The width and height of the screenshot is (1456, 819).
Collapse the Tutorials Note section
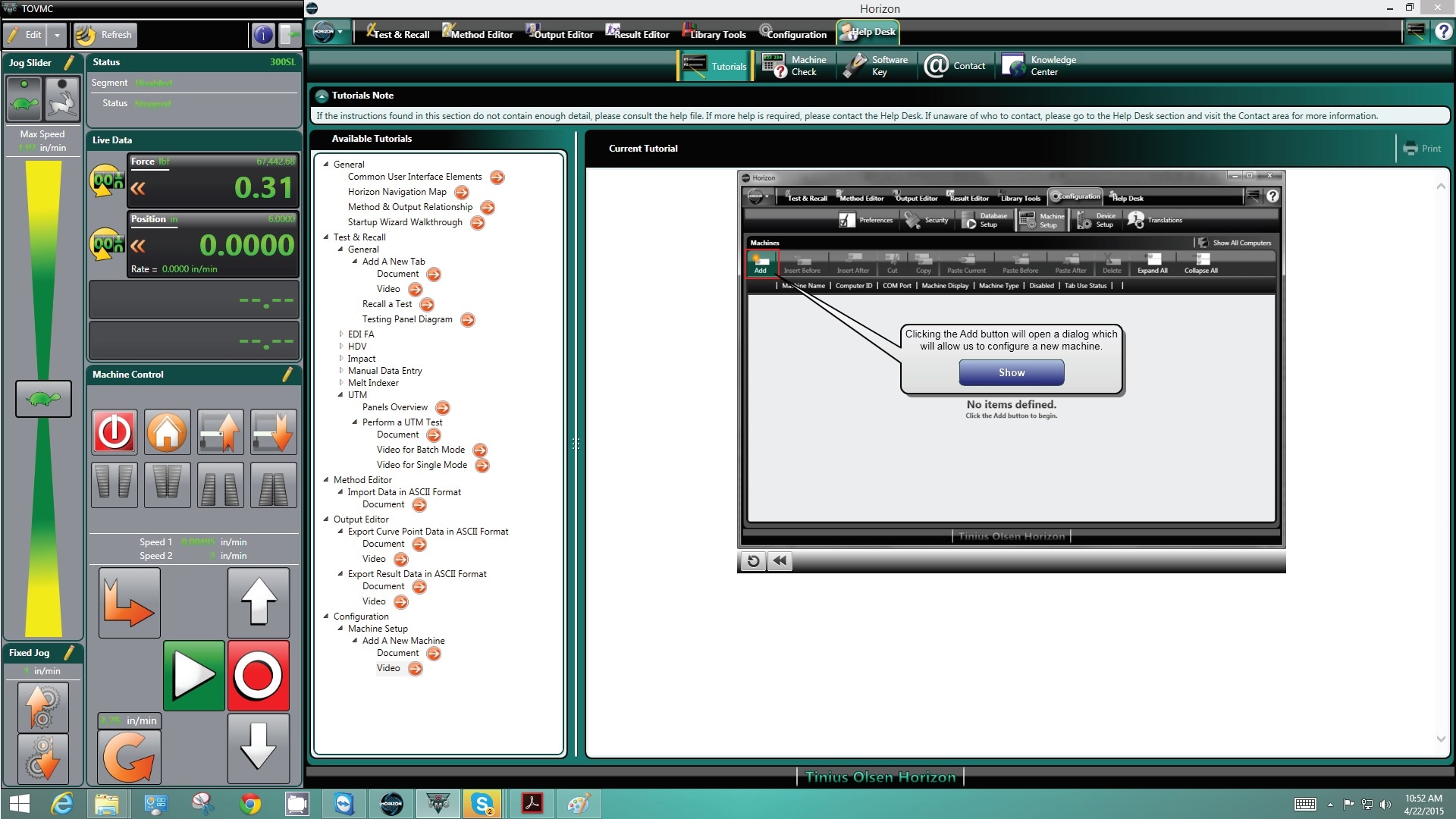pyautogui.click(x=322, y=96)
